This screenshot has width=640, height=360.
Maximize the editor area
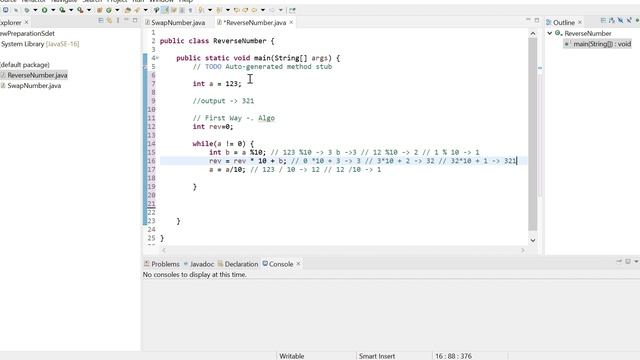(x=537, y=20)
